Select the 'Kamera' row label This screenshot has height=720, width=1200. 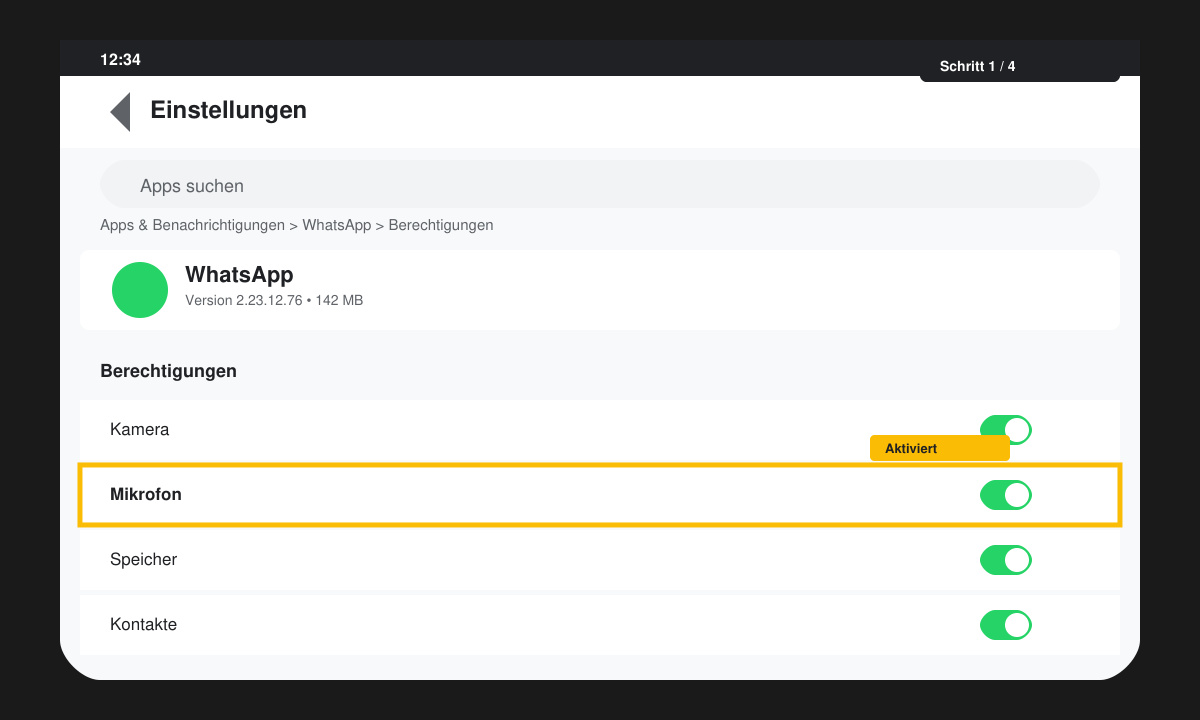point(139,430)
